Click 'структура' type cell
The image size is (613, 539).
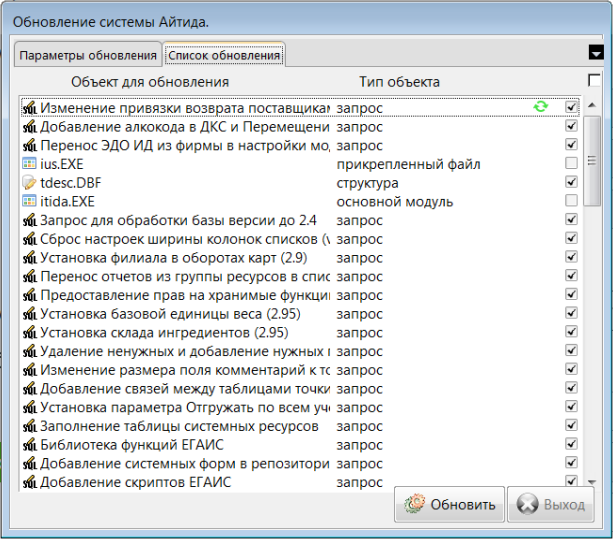click(x=367, y=183)
